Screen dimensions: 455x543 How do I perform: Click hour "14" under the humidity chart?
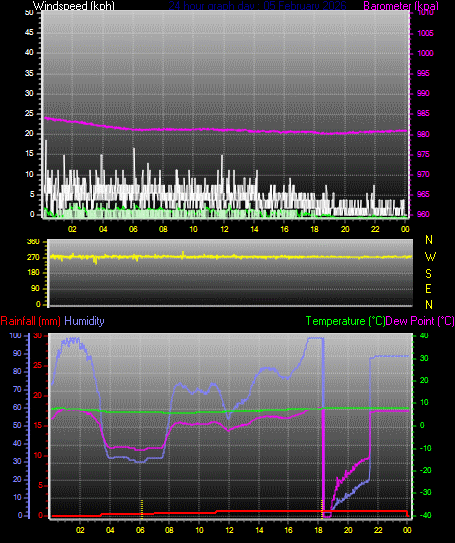(259, 530)
